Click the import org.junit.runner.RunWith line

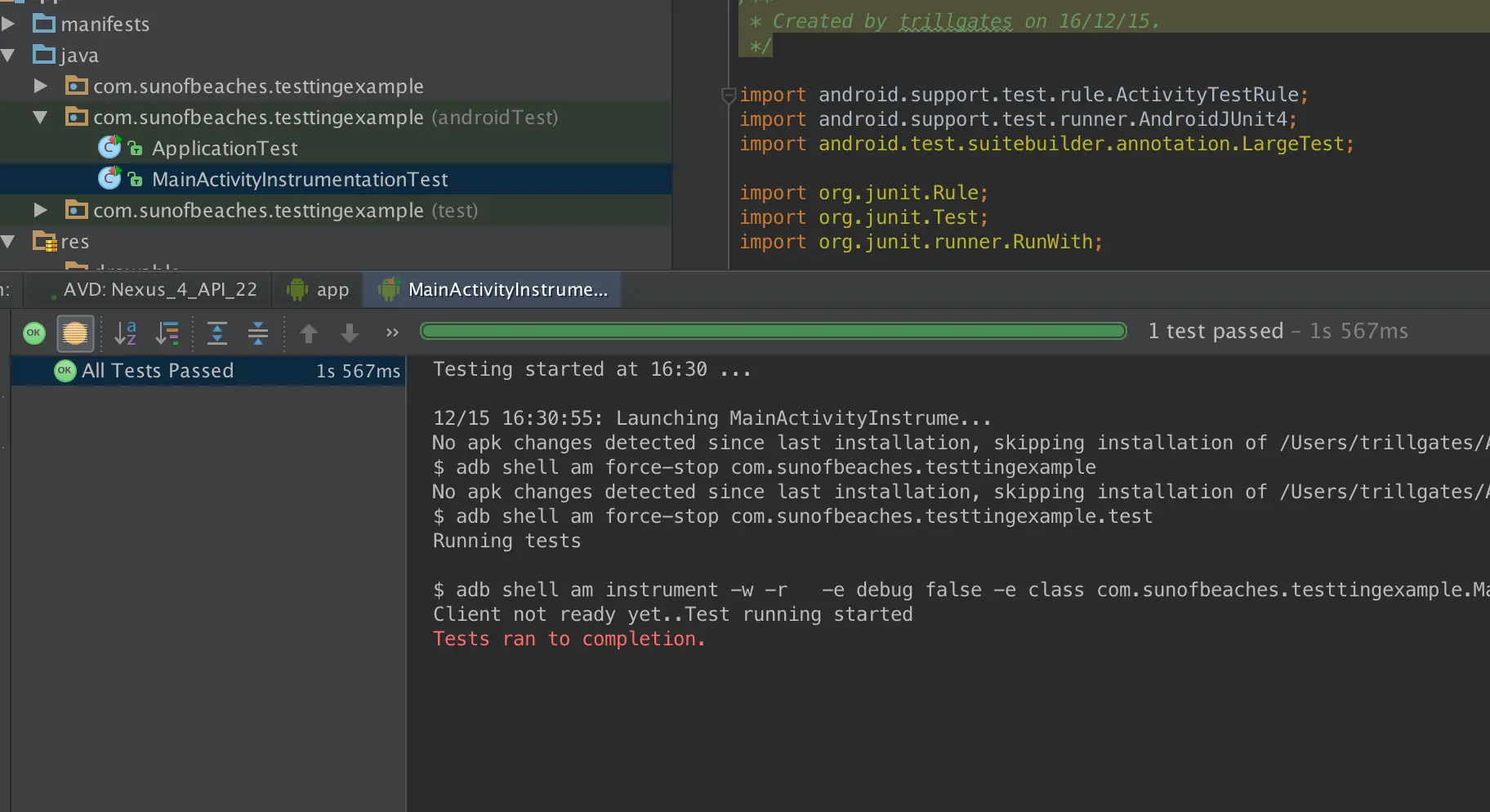[x=921, y=242]
